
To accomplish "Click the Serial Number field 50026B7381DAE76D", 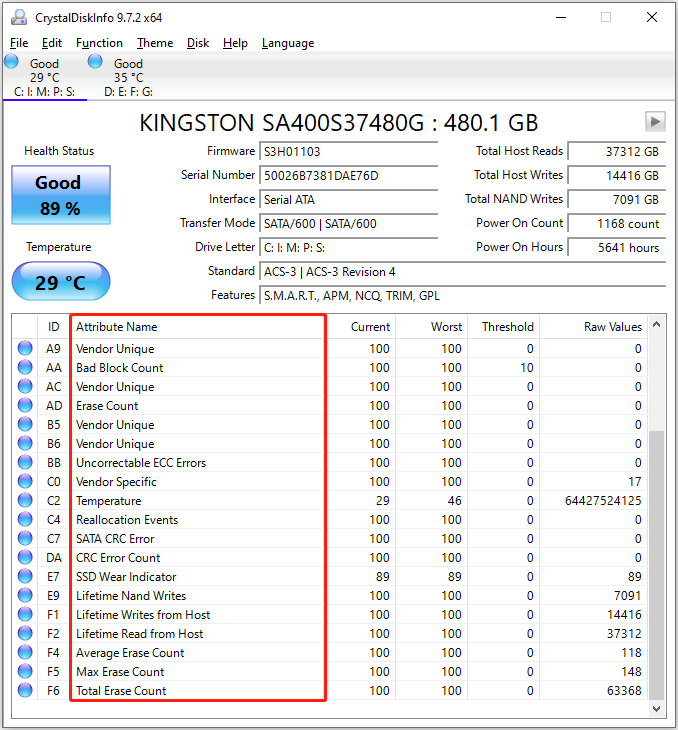I will (348, 176).
